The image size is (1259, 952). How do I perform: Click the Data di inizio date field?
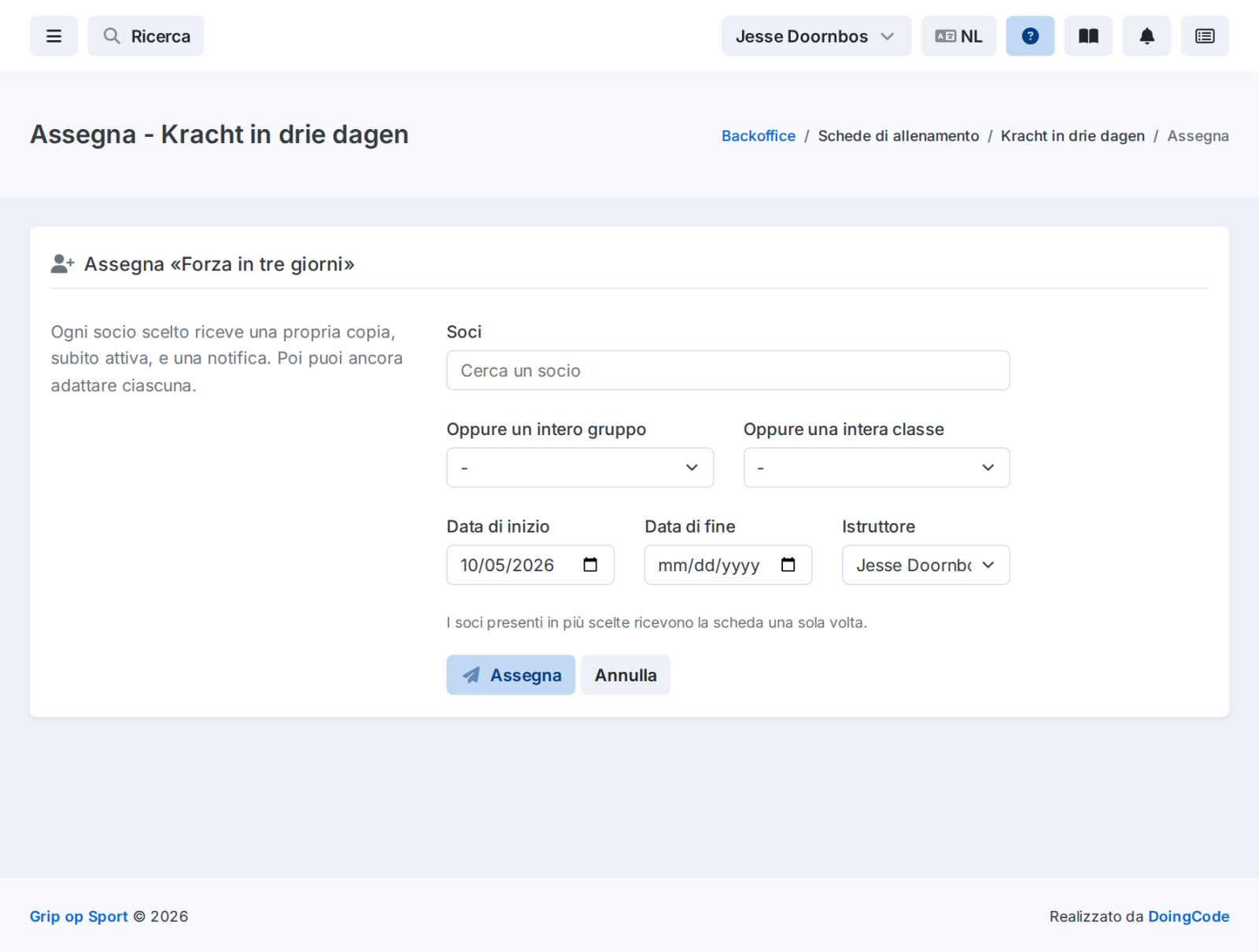(530, 565)
